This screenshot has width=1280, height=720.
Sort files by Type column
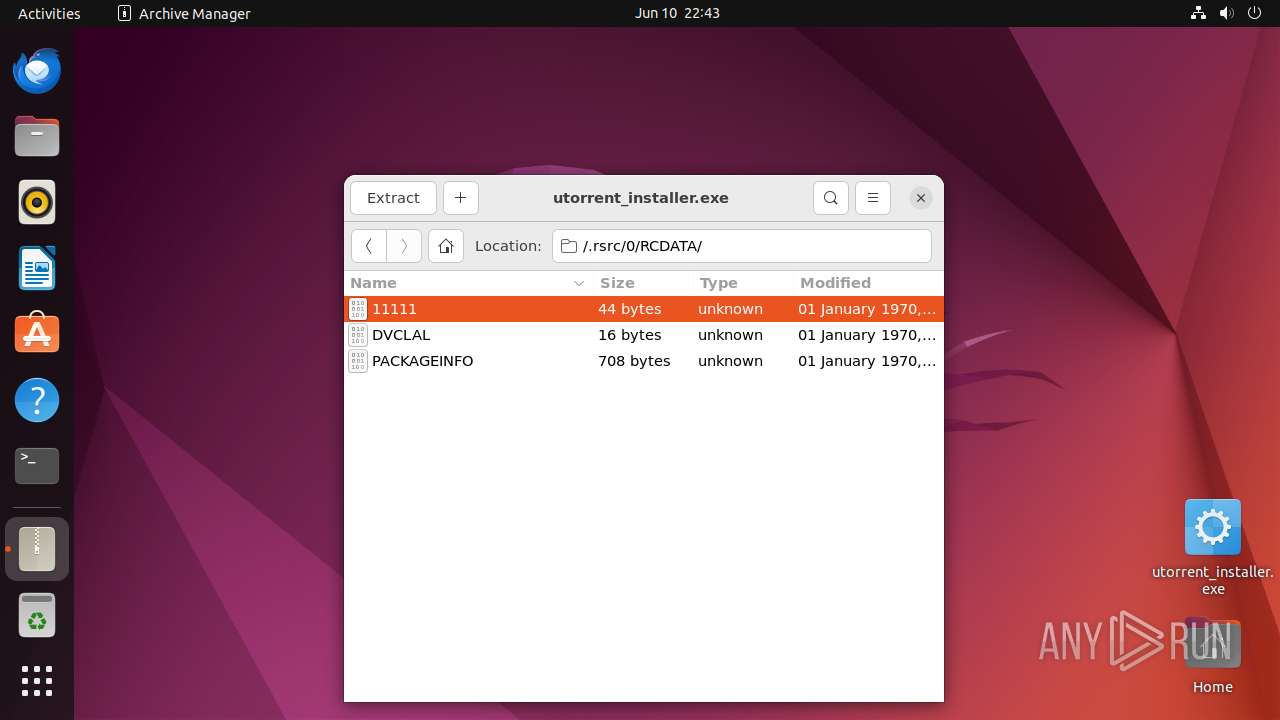click(742, 283)
